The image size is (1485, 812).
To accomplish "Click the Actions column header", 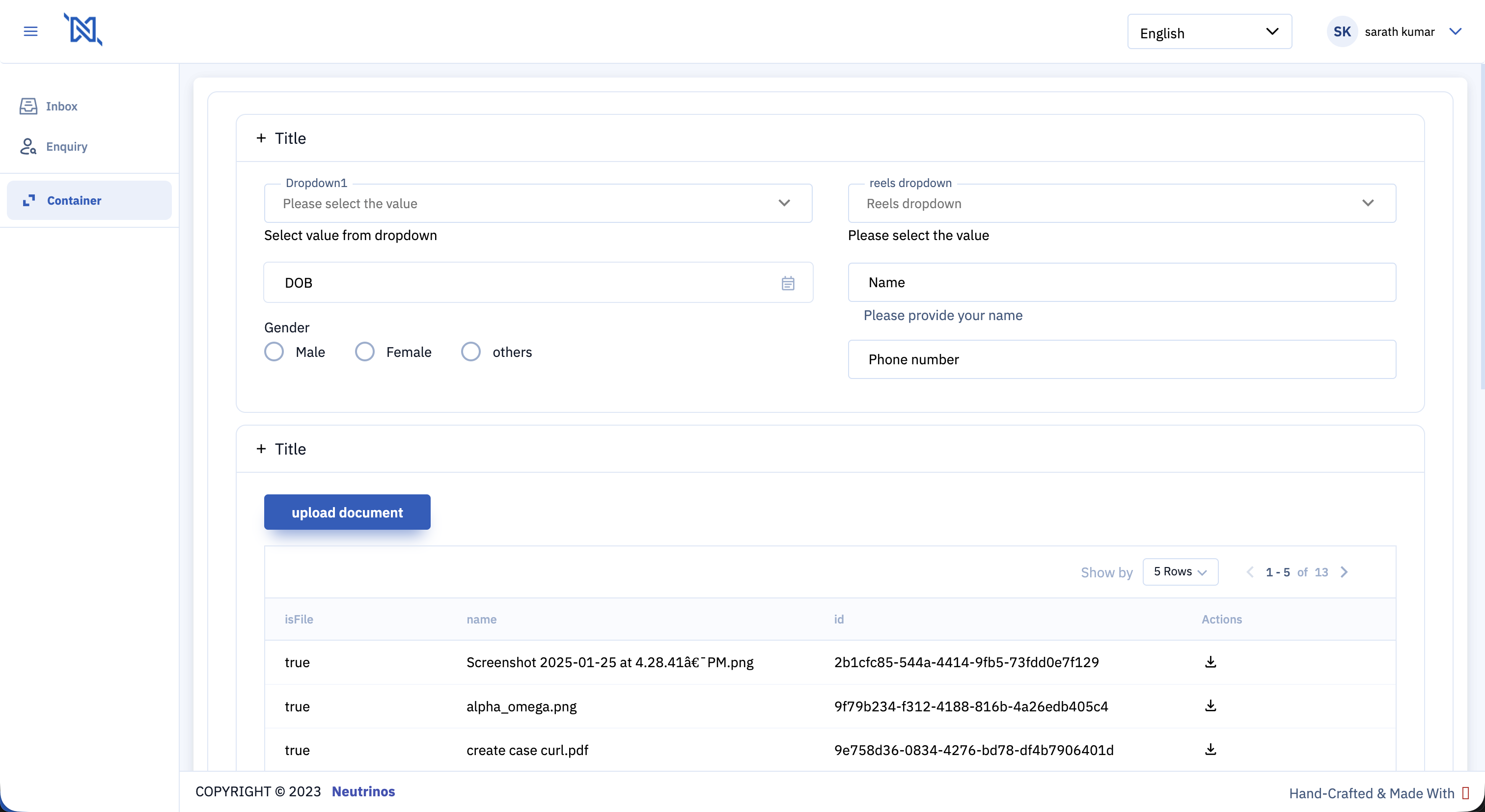I will coord(1222,619).
